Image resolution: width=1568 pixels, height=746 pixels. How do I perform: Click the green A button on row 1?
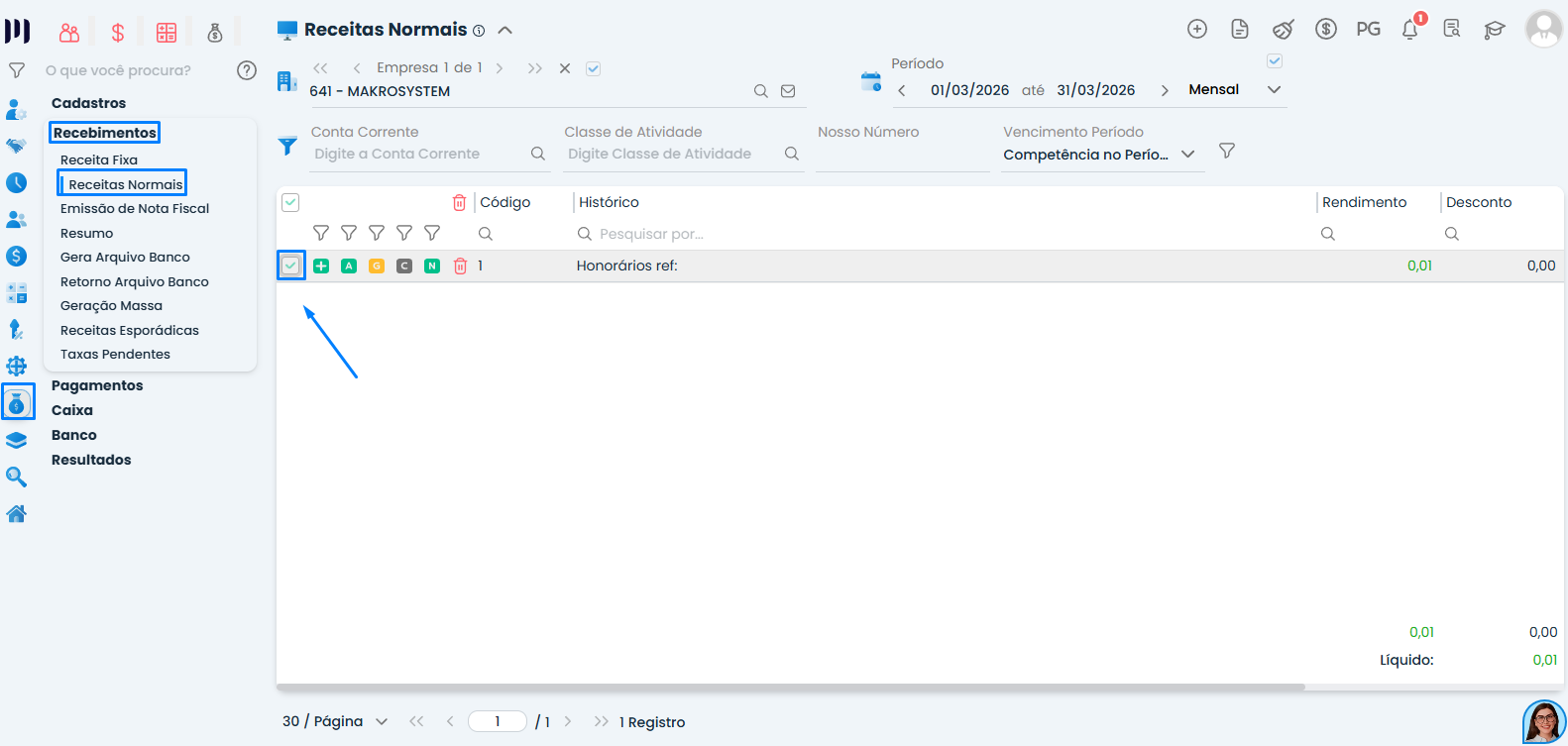click(349, 266)
